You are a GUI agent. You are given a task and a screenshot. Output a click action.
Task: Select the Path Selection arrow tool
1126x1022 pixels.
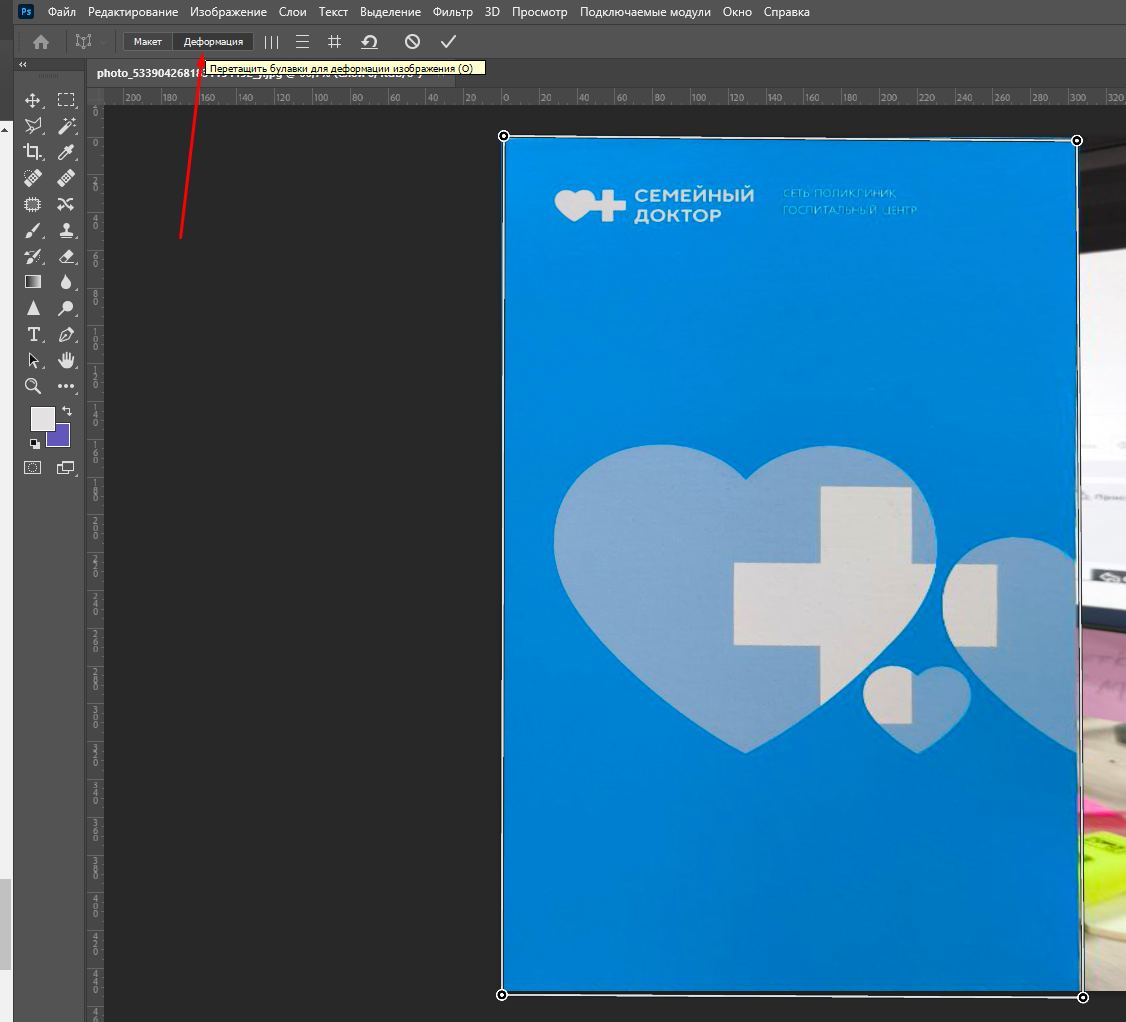[x=32, y=360]
